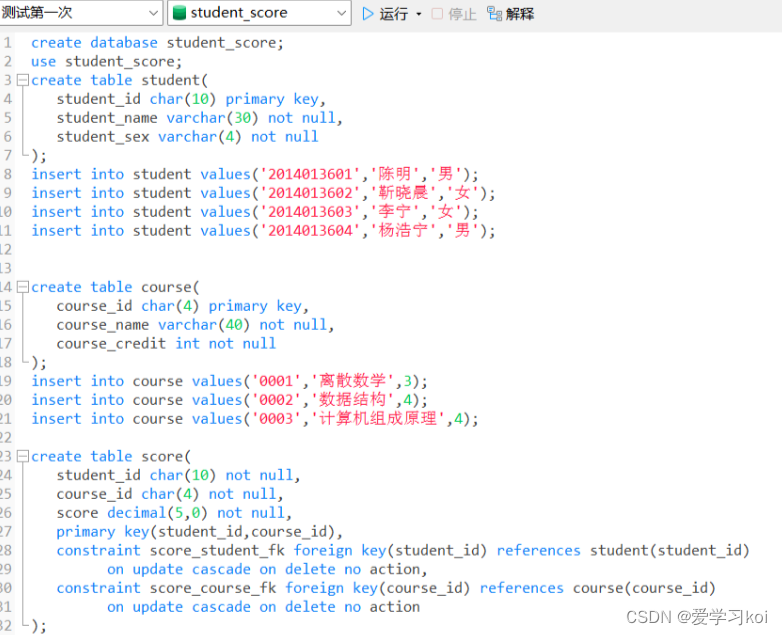Click the student_sex varchar(4) line

[x=187, y=137]
